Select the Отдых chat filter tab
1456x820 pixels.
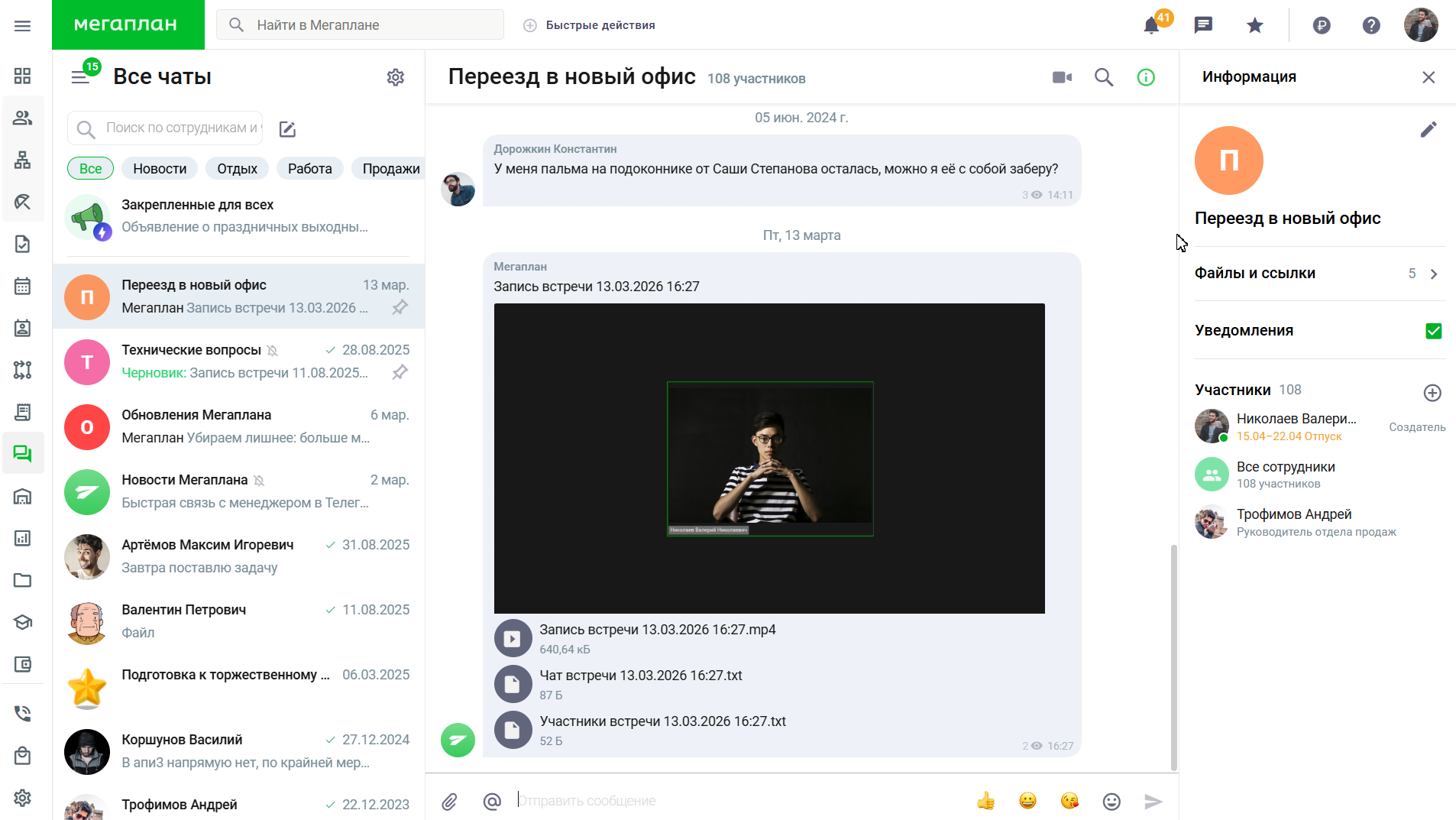coord(237,169)
